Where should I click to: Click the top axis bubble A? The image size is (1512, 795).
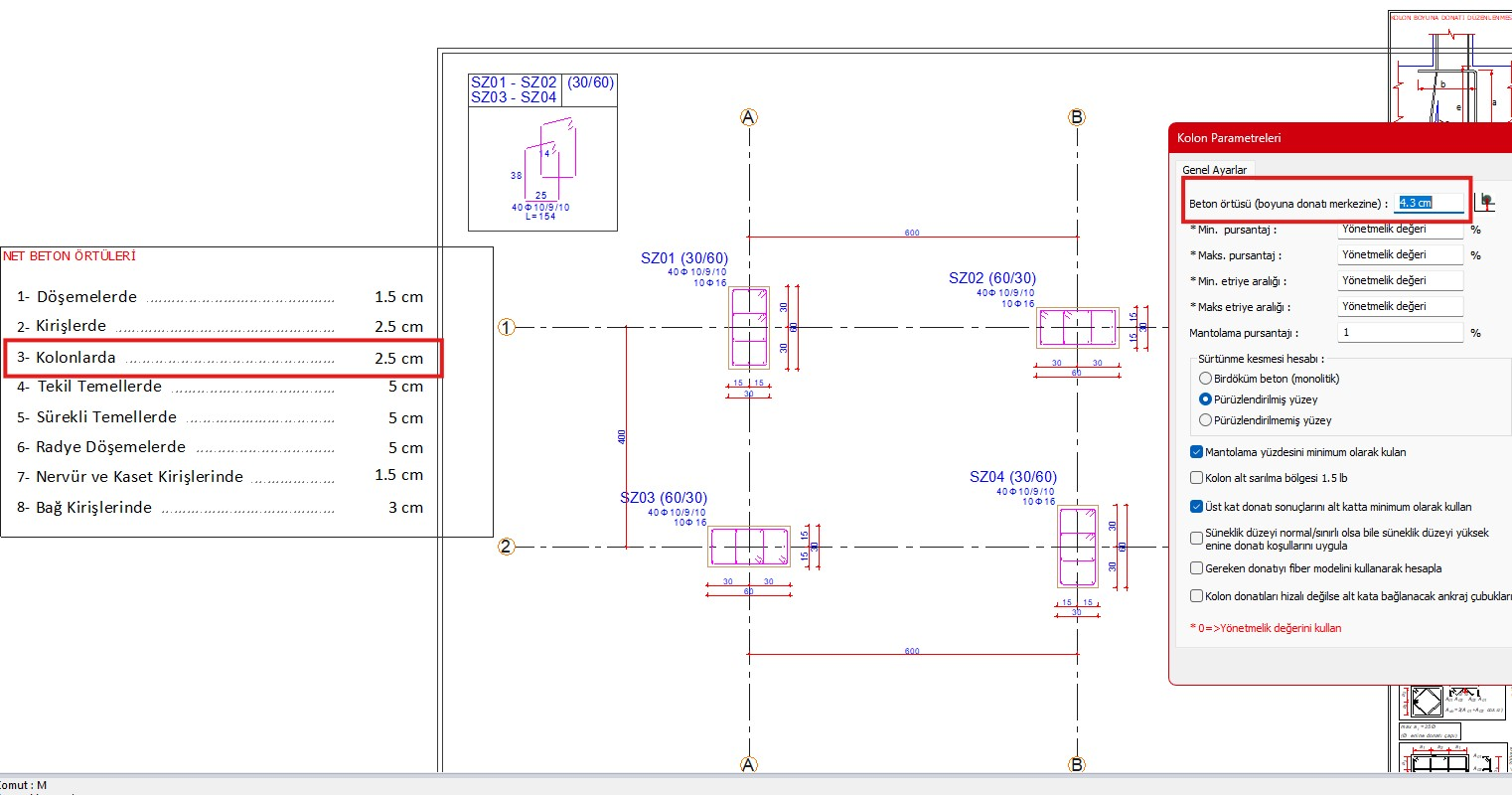[x=749, y=117]
